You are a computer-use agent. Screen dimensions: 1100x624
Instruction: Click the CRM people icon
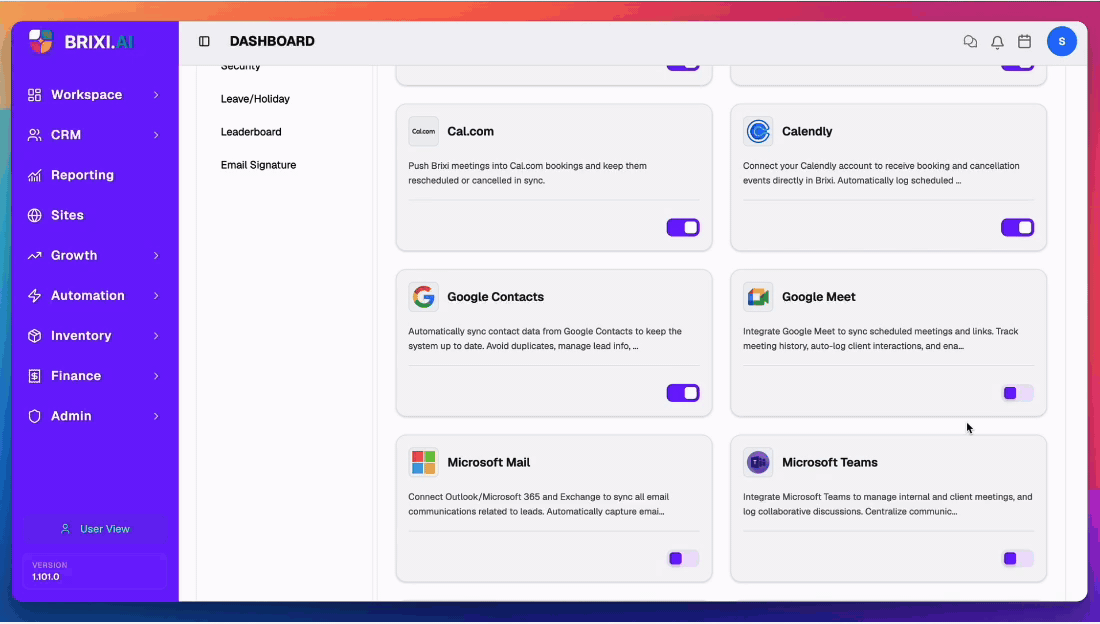(34, 135)
